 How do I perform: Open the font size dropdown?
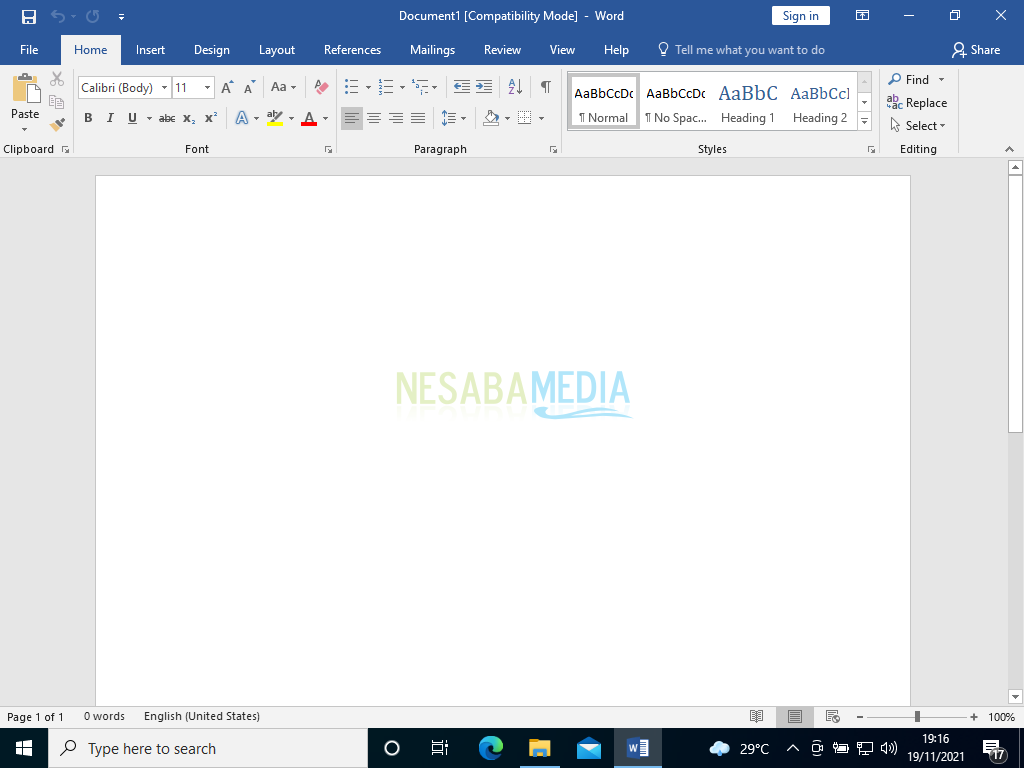pyautogui.click(x=208, y=88)
